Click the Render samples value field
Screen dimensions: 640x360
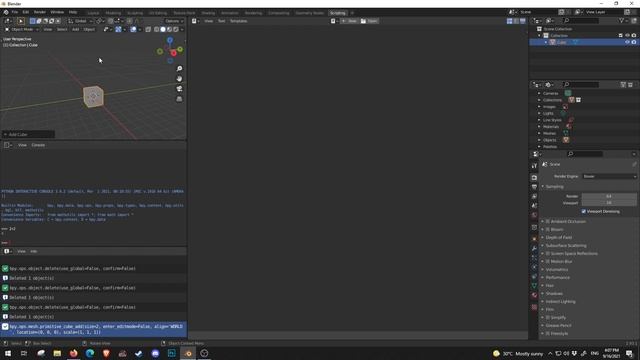[609, 196]
